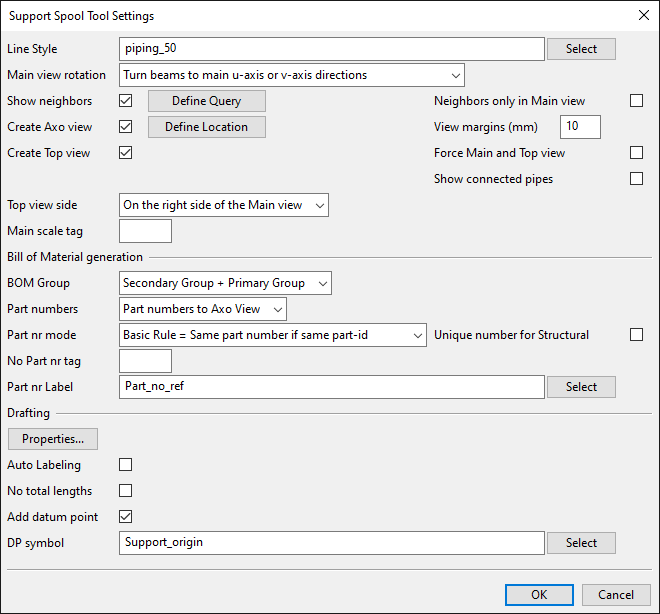This screenshot has width=660, height=614.
Task: Enable Show connected pipes checkbox
Action: click(x=636, y=179)
